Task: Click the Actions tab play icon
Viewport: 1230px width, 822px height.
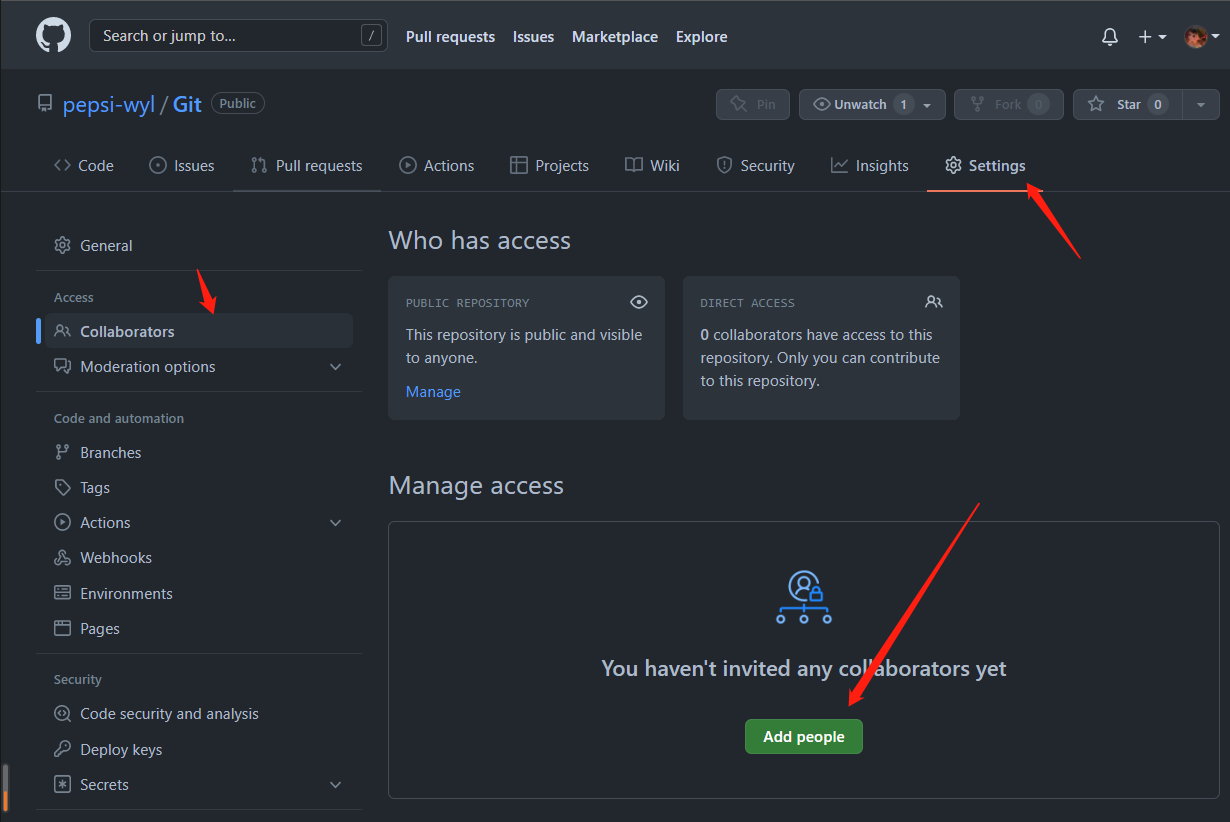Action: point(407,165)
